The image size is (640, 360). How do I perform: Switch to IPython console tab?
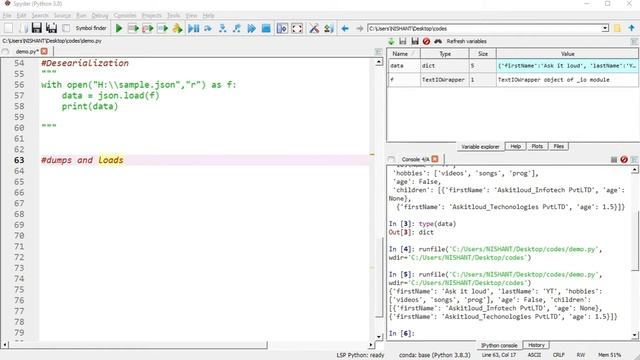point(499,345)
